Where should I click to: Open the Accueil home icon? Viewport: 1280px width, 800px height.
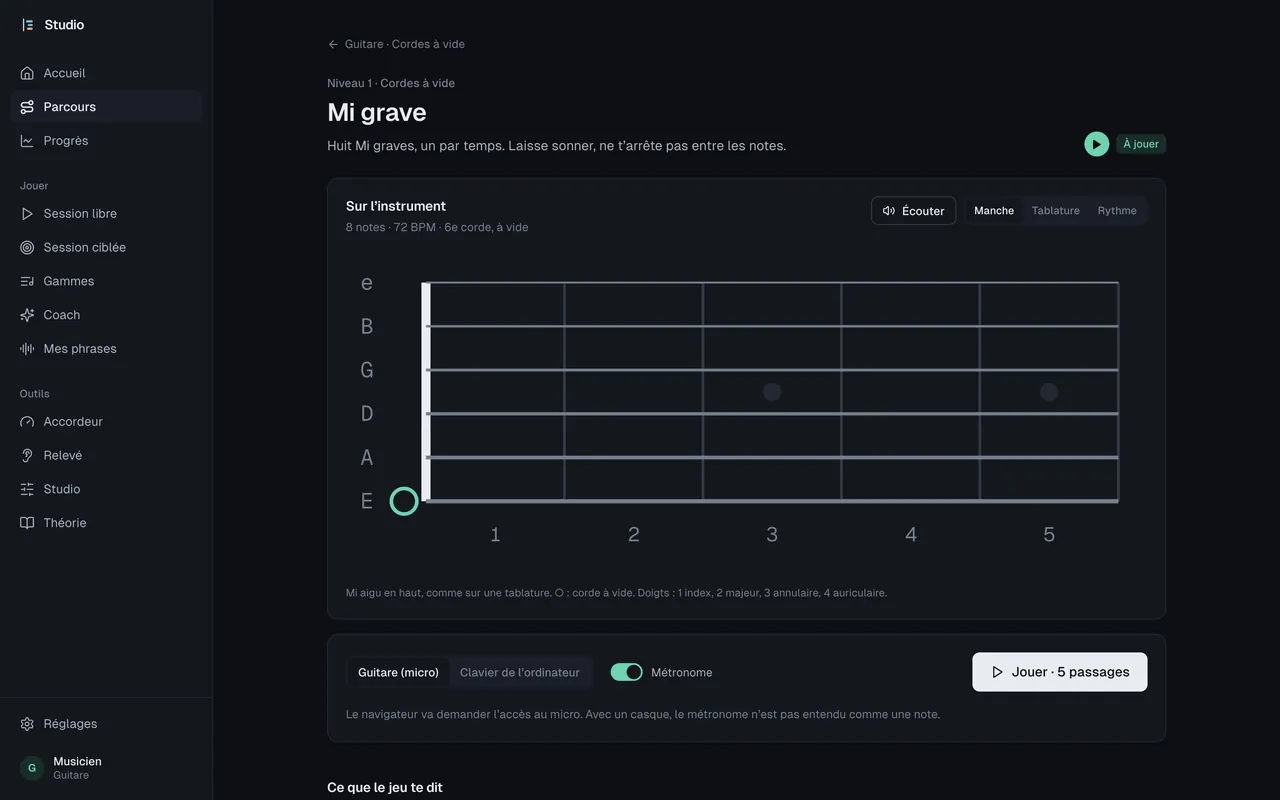tap(27, 73)
